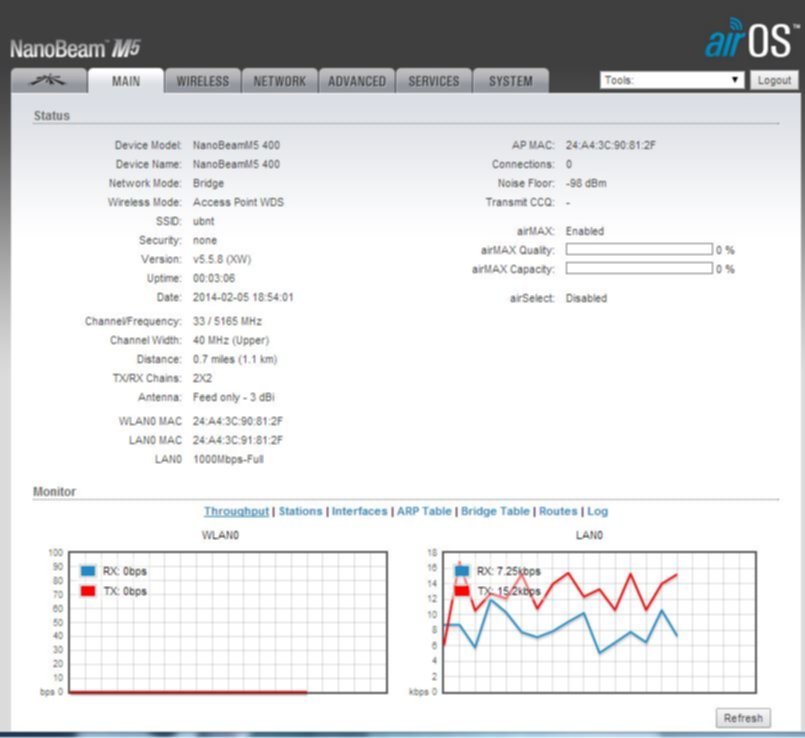Open the Stations monitor link
The height and width of the screenshot is (738, 805).
pyautogui.click(x=300, y=511)
